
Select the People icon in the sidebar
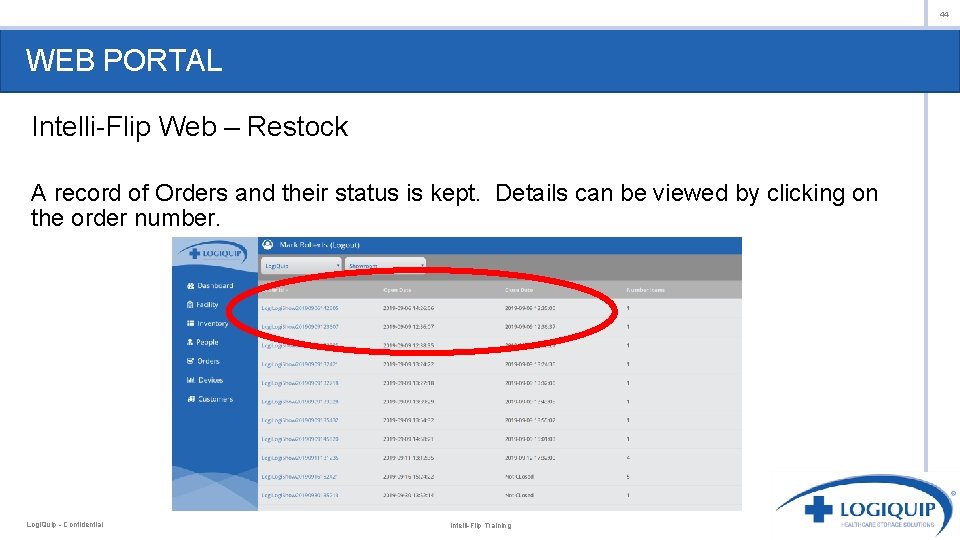[x=190, y=342]
